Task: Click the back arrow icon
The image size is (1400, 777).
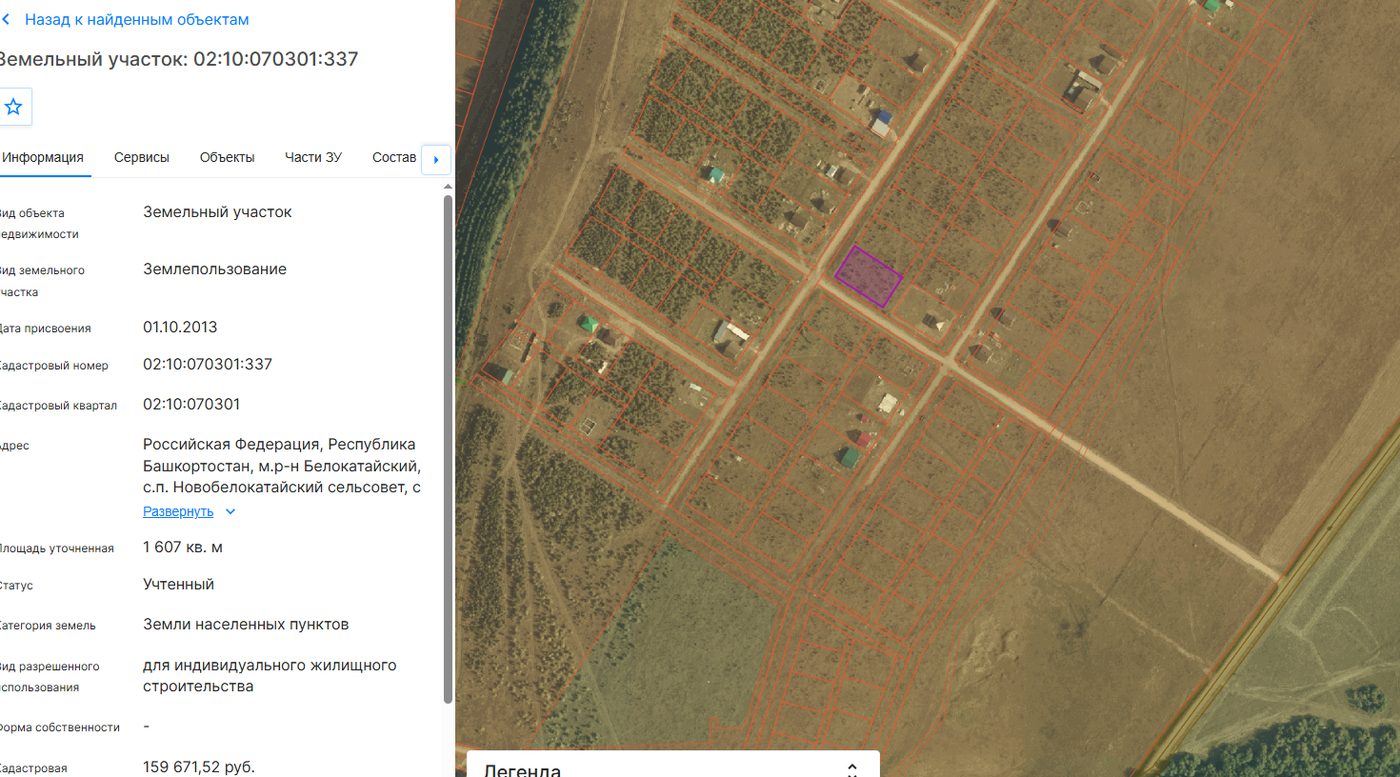Action: 6,20
